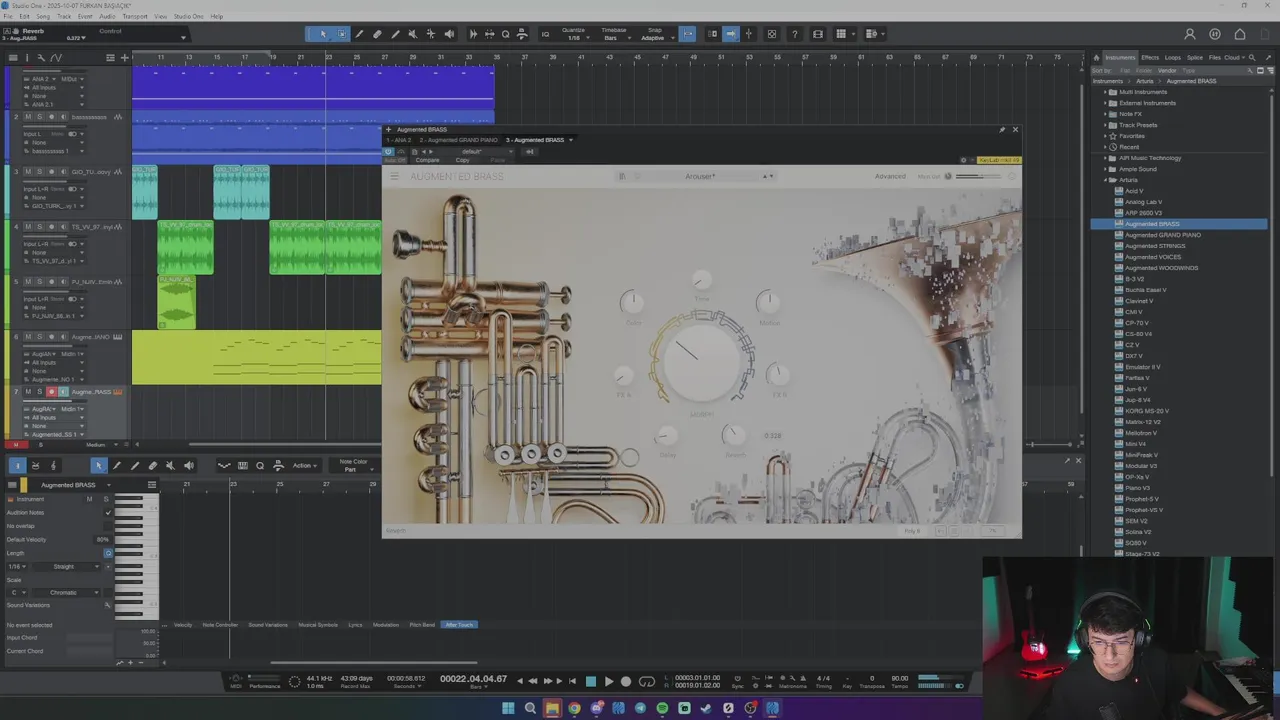Select the Eraser tool in the main toolbar
The height and width of the screenshot is (720, 1280).
[x=377, y=34]
